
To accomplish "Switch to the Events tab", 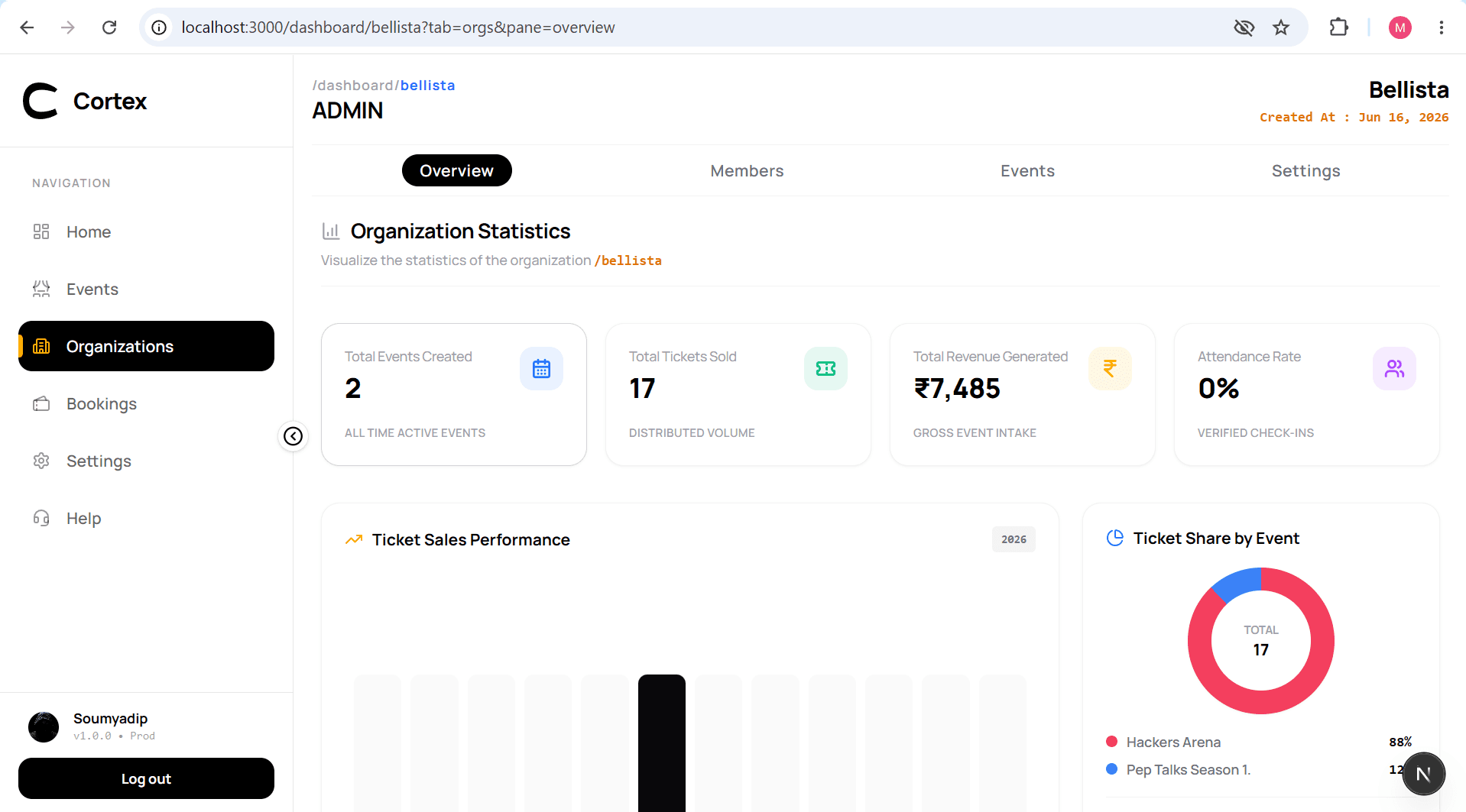I will [x=1027, y=171].
